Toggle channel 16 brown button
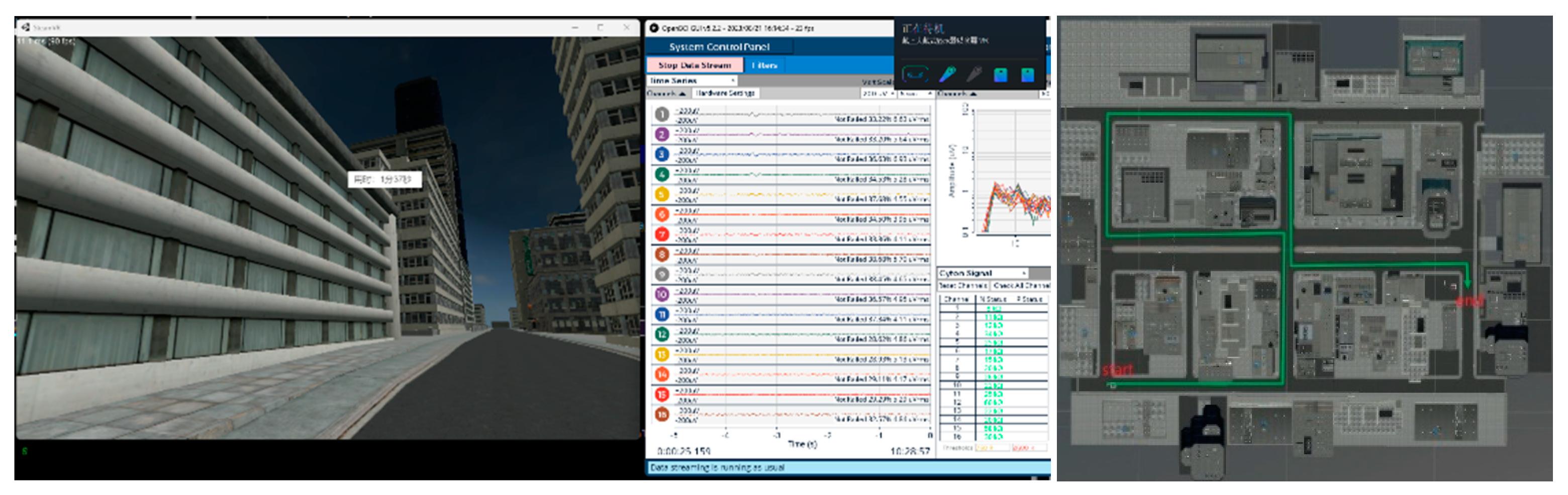This screenshot has width=1568, height=495. click(662, 415)
